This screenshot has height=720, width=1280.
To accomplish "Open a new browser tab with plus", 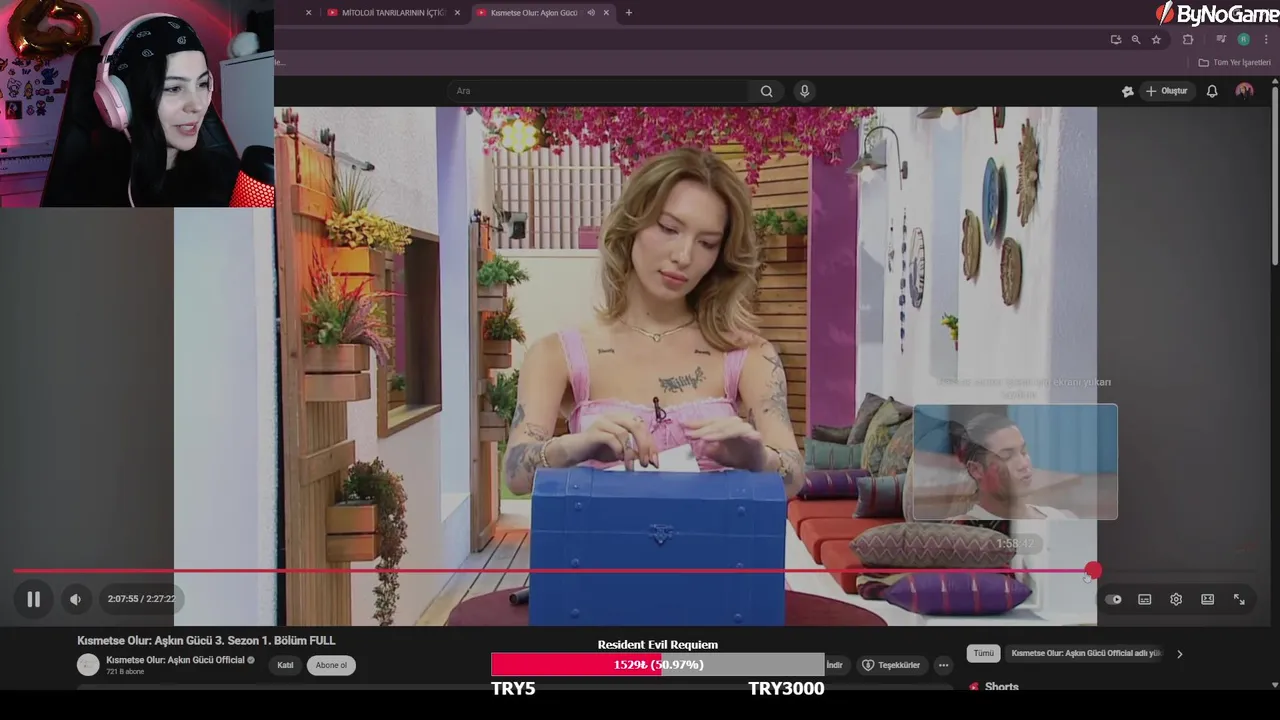I will point(628,13).
